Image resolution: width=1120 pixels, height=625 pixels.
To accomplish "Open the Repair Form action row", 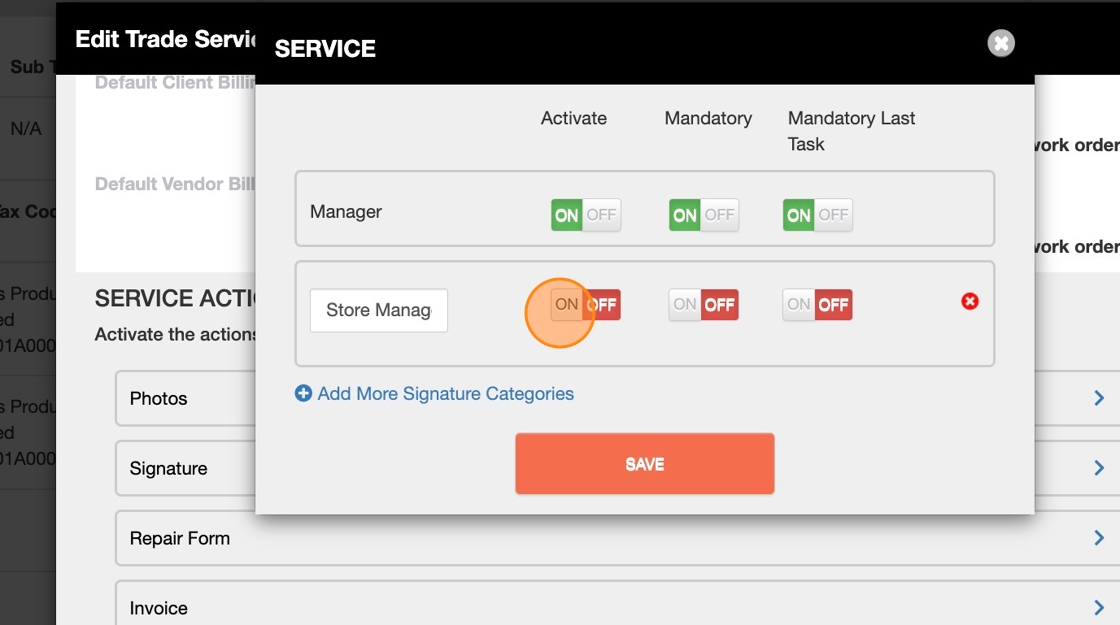I will click(180, 539).
